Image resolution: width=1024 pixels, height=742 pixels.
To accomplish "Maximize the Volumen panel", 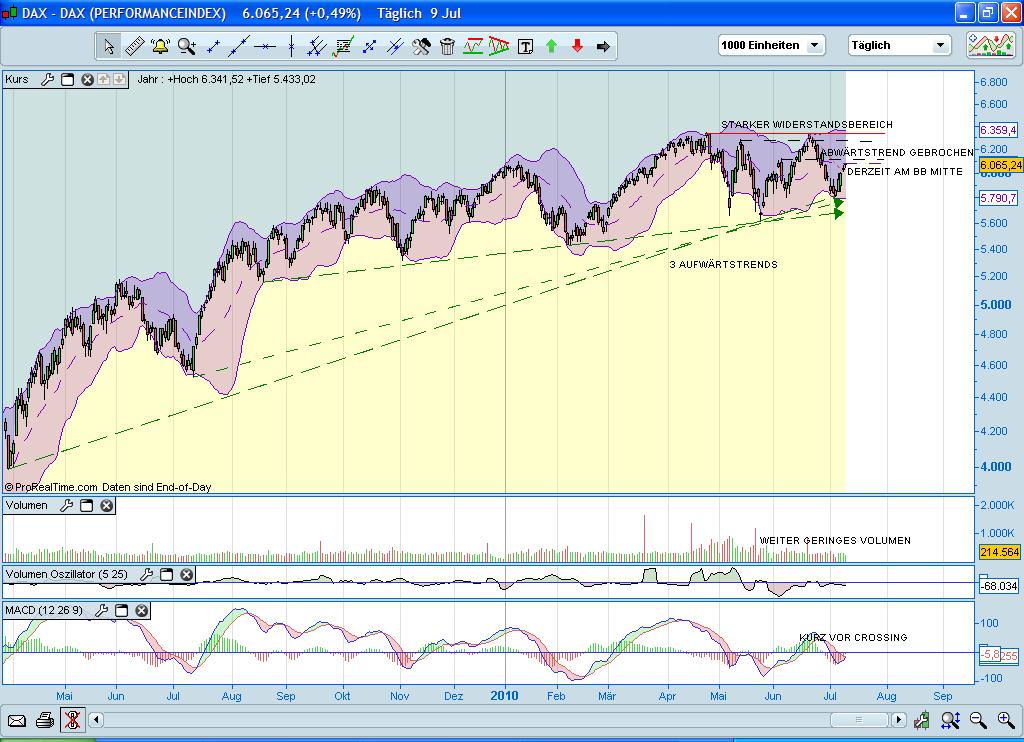I will [86, 506].
